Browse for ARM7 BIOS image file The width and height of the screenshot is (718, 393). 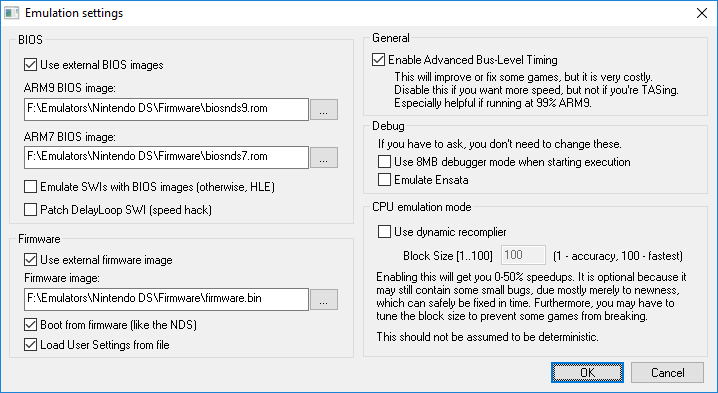[324, 158]
